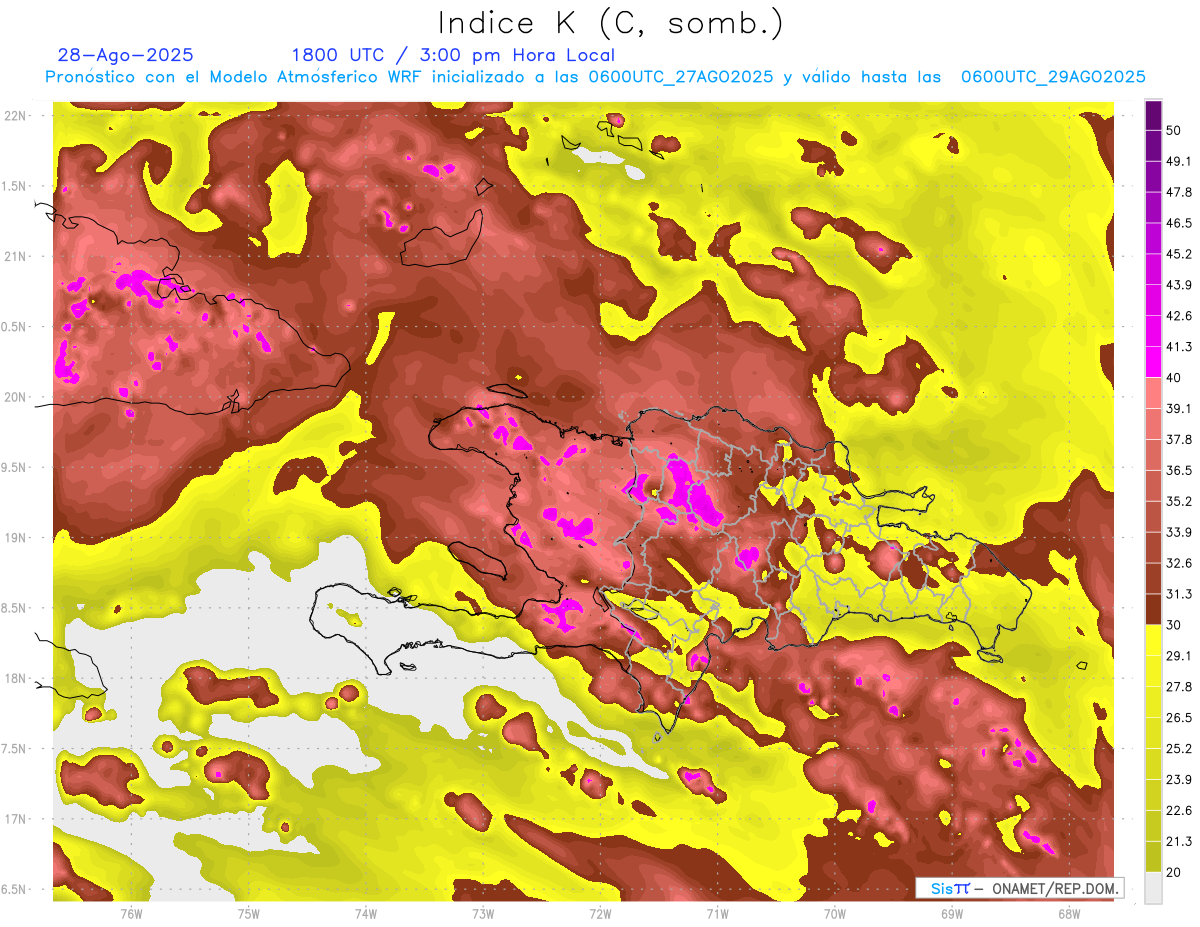Screen dimensions: 1200x927
Task: Click the "20" colorbar label
Action: [1174, 872]
